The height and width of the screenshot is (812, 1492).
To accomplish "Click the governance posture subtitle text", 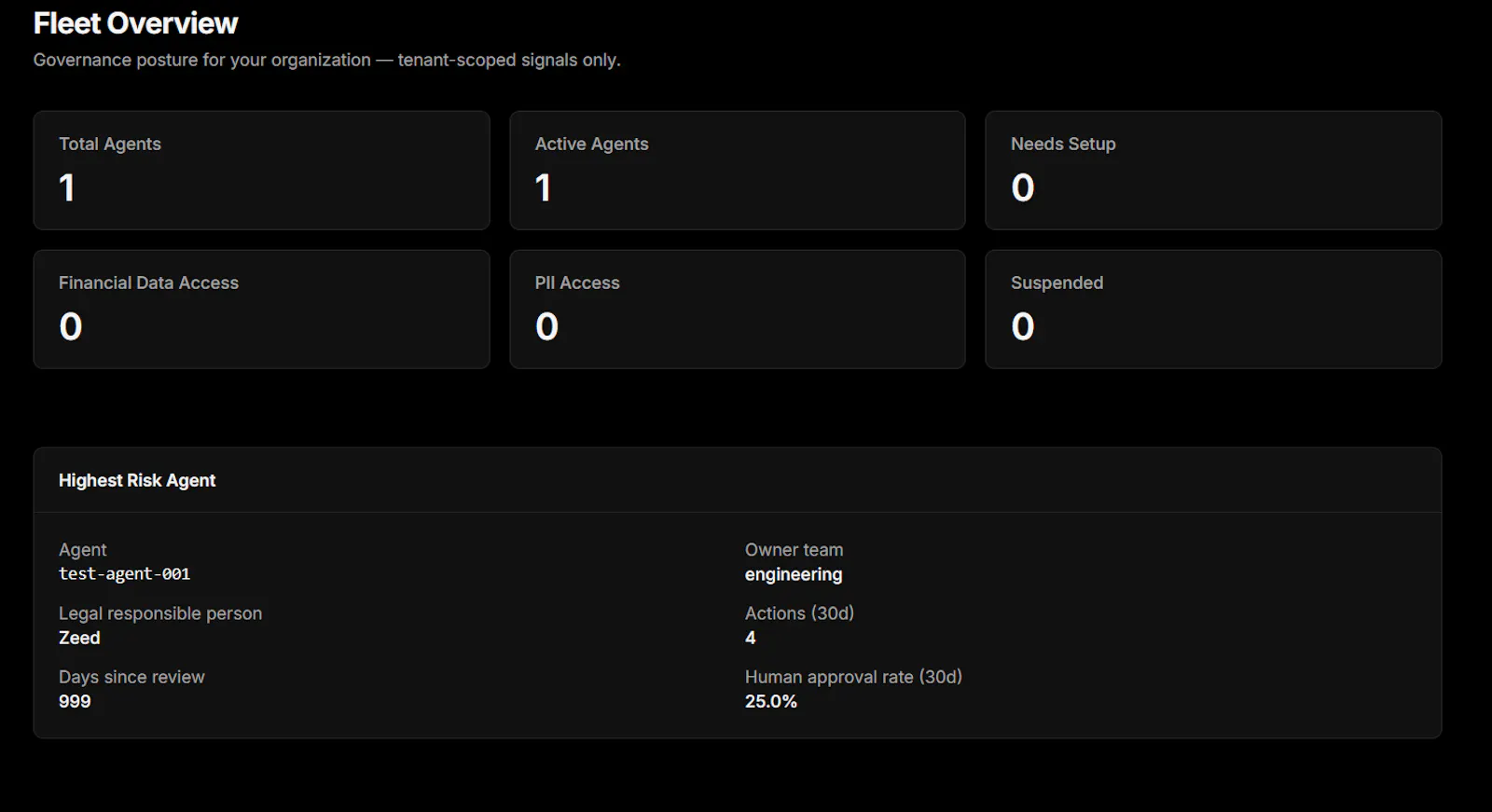I will click(x=327, y=60).
